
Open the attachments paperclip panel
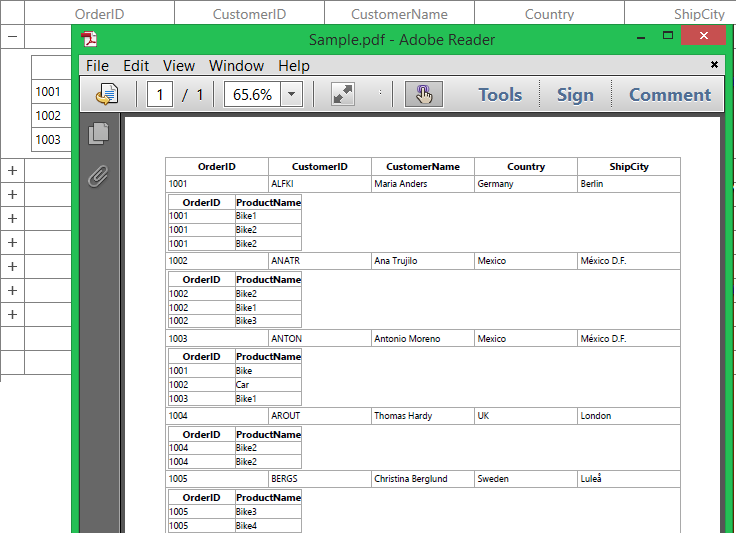click(x=98, y=176)
